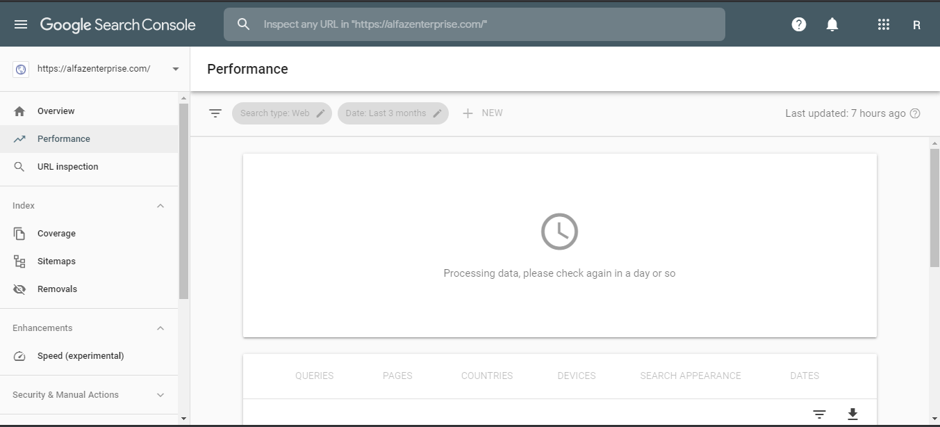Image resolution: width=940 pixels, height=427 pixels.
Task: Click the sidebar scrollbar down arrow
Action: (183, 419)
